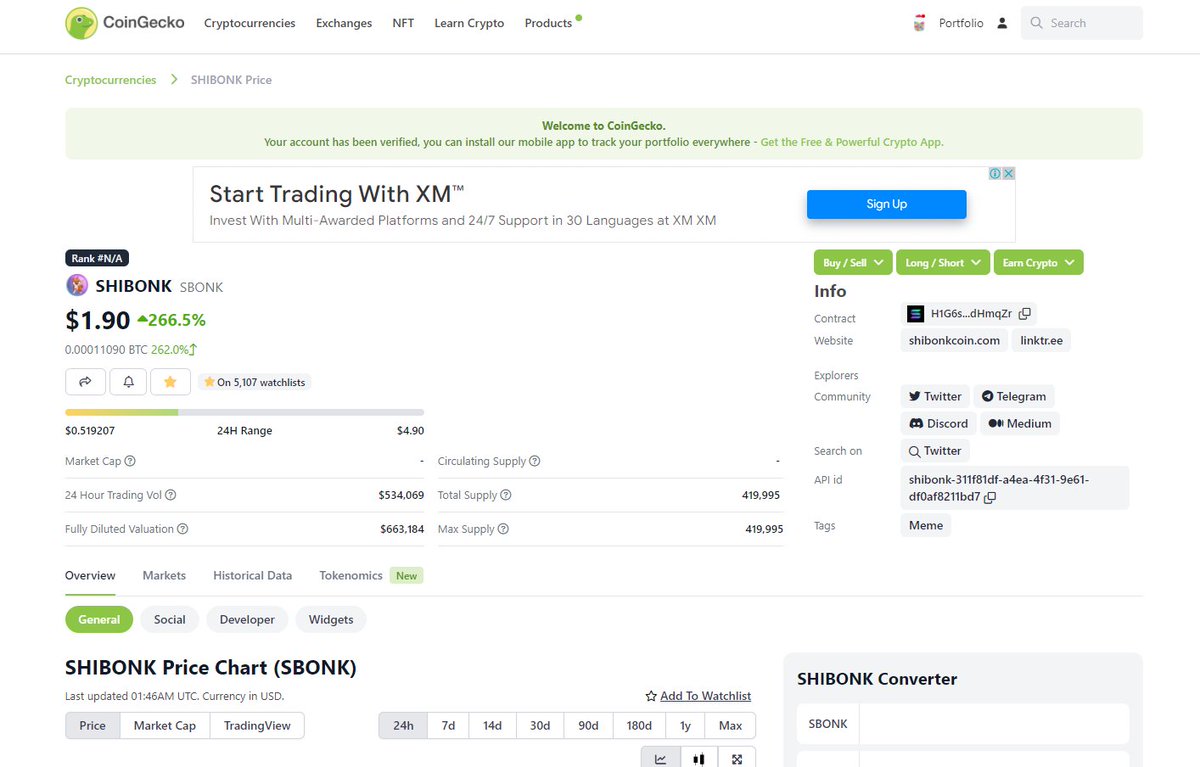
Task: Open the linktr.ee link
Action: click(1042, 341)
